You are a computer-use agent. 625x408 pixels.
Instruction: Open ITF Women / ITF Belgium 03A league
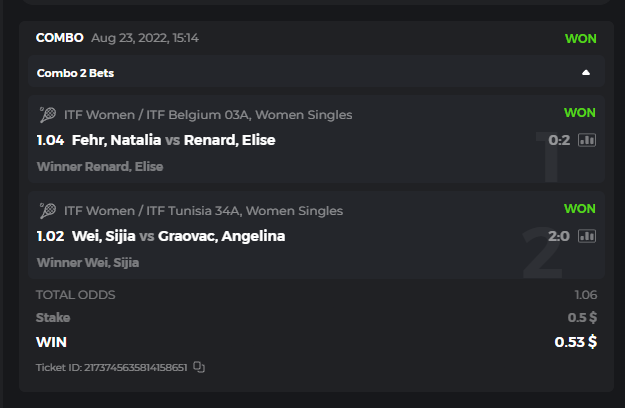(208, 114)
